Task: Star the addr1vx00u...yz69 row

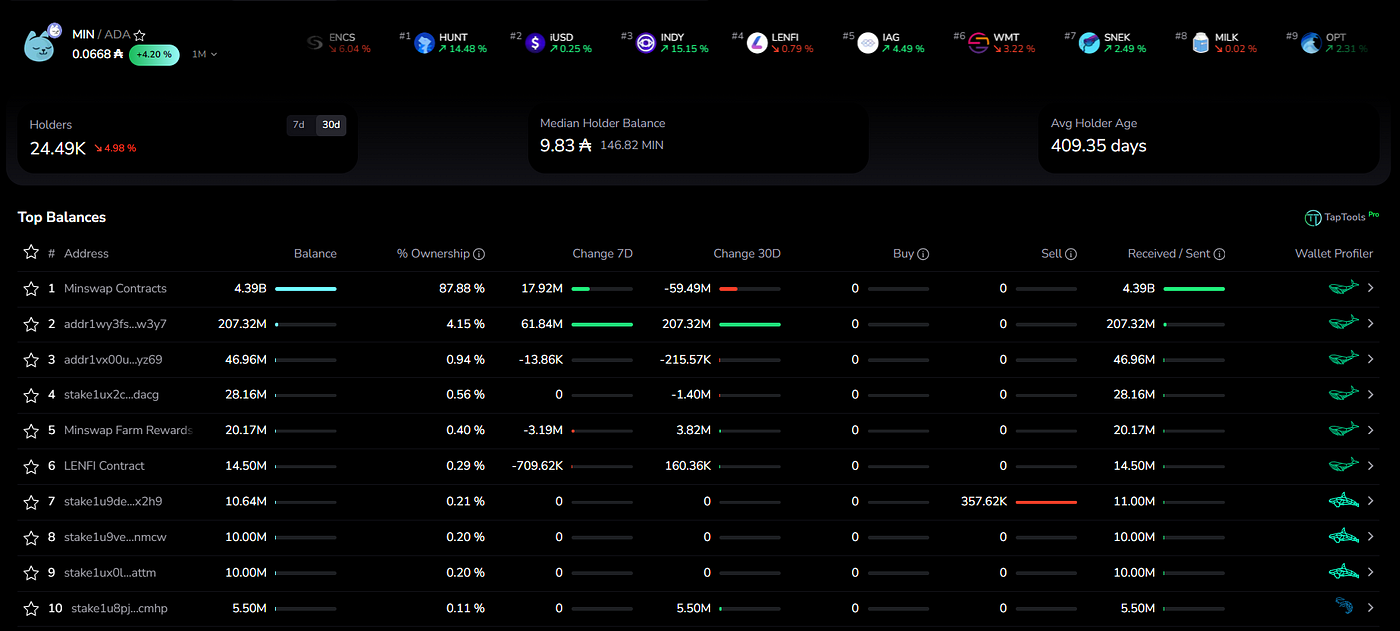Action: click(31, 360)
